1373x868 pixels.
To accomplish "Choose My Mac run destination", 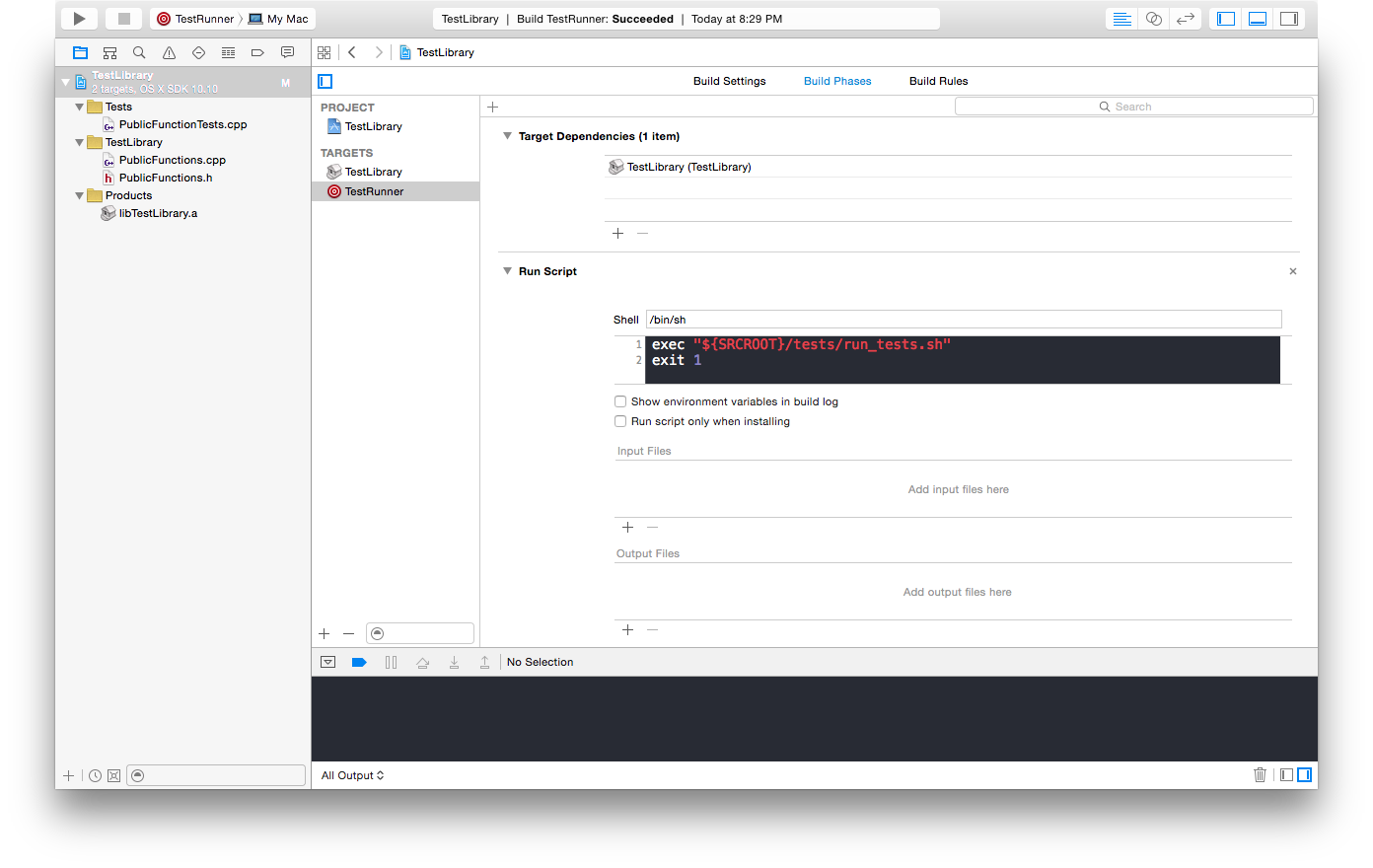I will click(x=278, y=19).
